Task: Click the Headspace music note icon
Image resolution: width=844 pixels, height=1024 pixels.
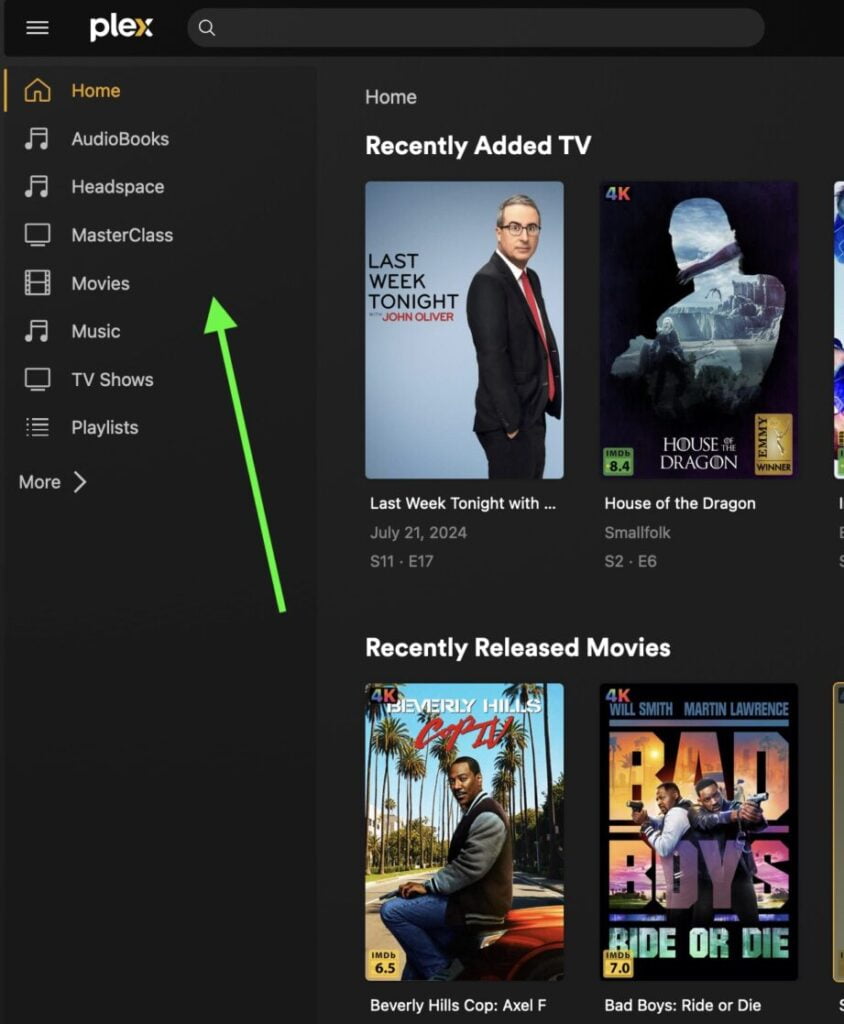Action: 37,187
